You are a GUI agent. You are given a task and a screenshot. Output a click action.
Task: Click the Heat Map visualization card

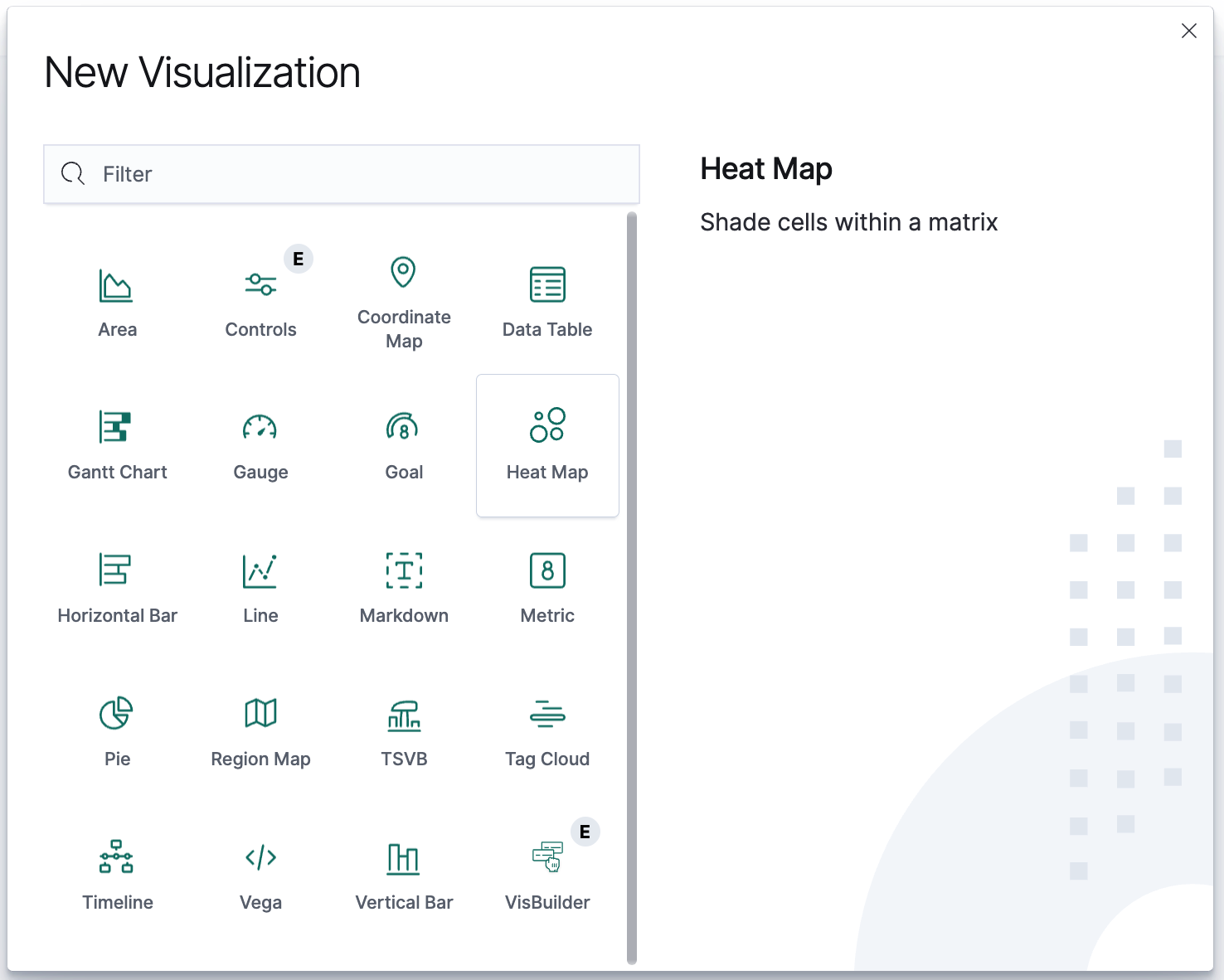pos(547,445)
